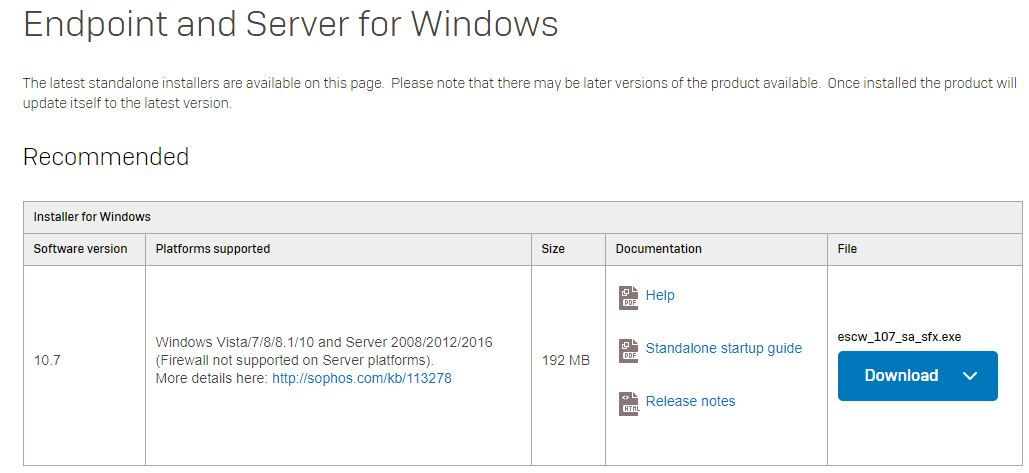Click the Firewall not supported note
The image size is (1029, 473).
pyautogui.click(x=295, y=360)
